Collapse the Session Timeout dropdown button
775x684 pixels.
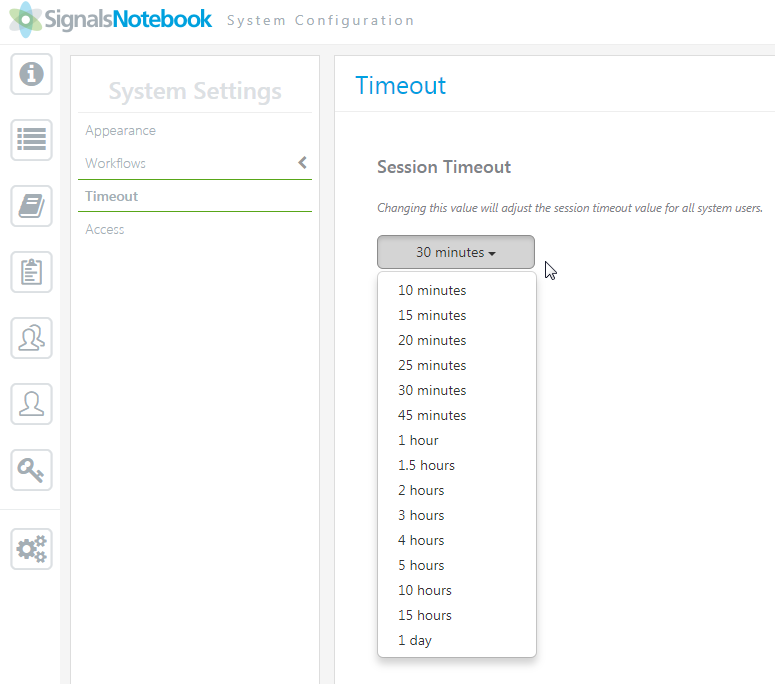click(455, 252)
